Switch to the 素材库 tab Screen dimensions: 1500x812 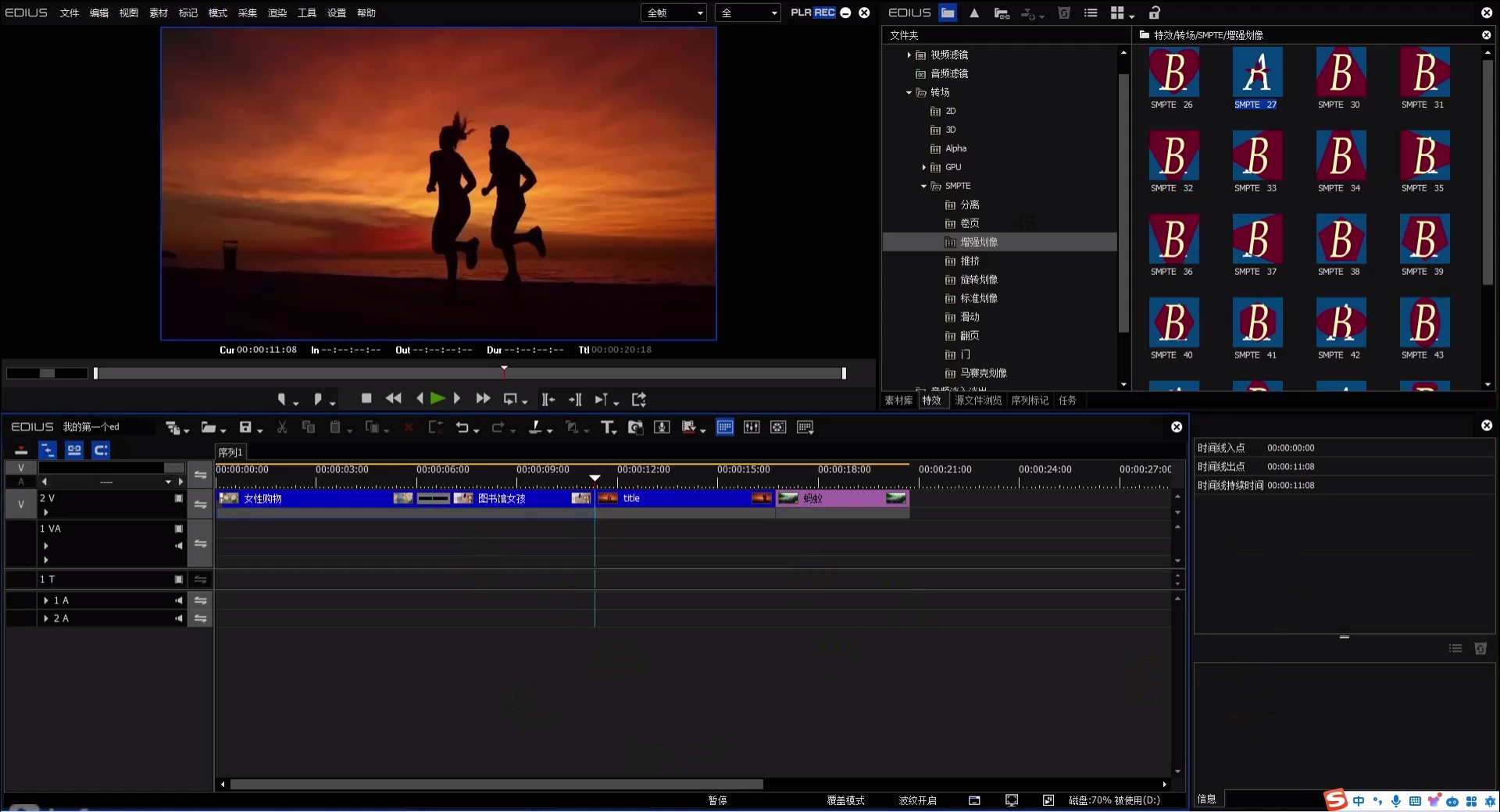click(898, 401)
